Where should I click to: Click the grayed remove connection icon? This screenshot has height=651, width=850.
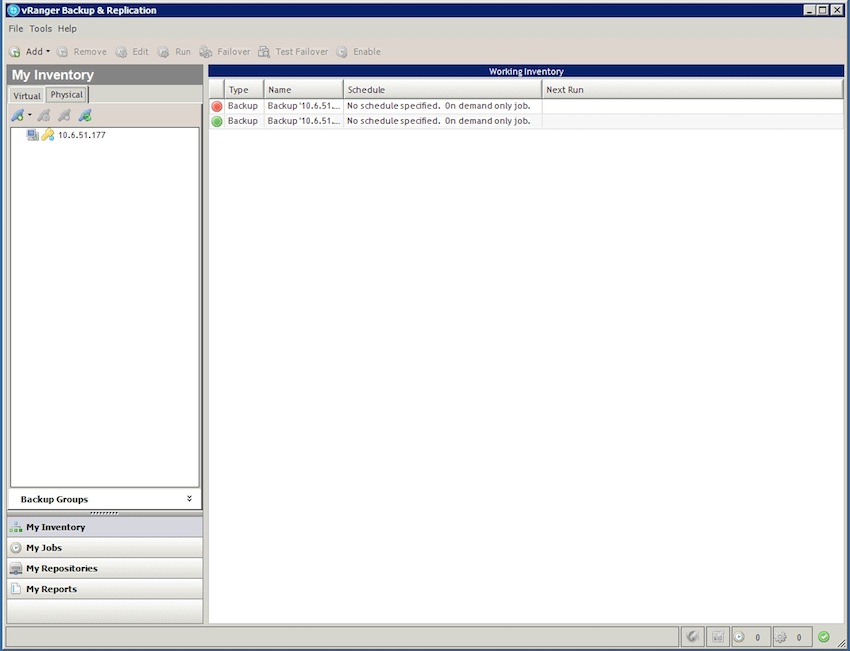(x=65, y=115)
